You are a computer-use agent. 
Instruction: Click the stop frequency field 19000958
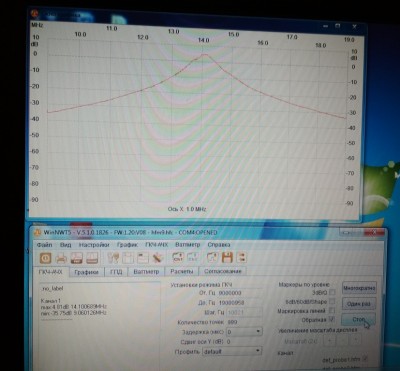[x=240, y=303]
